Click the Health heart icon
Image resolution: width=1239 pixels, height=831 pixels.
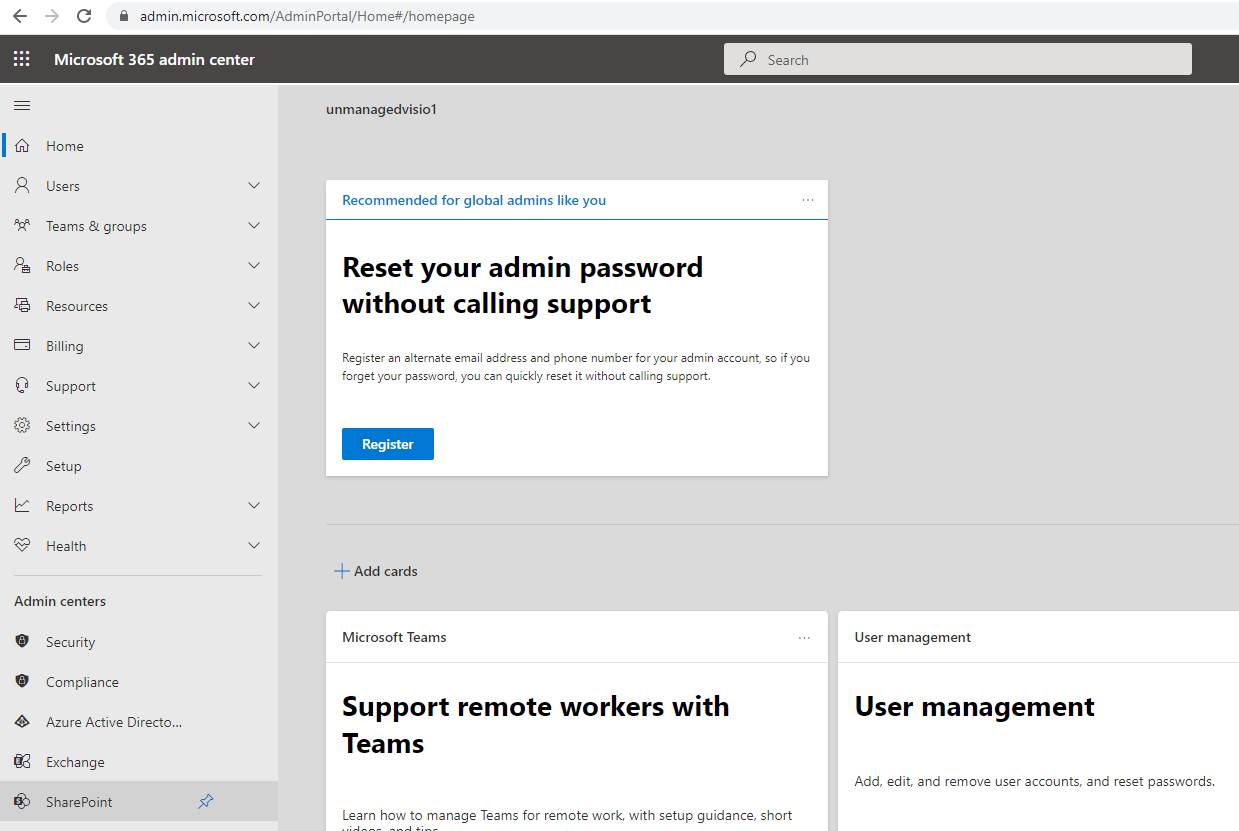[22, 545]
